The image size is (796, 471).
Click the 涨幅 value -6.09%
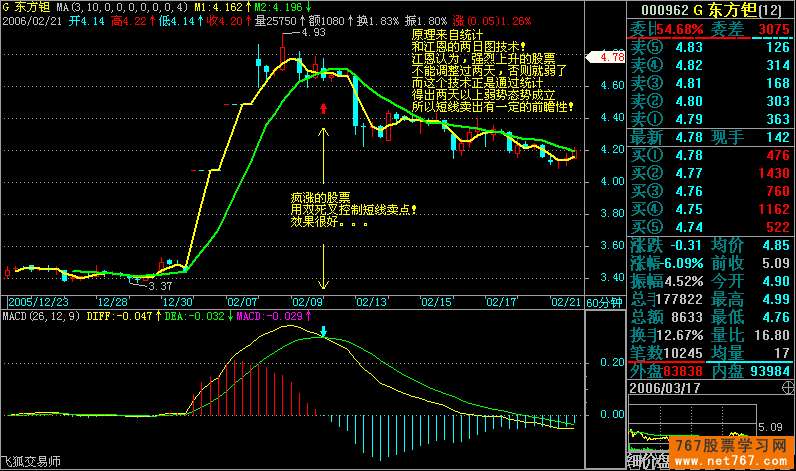683,263
